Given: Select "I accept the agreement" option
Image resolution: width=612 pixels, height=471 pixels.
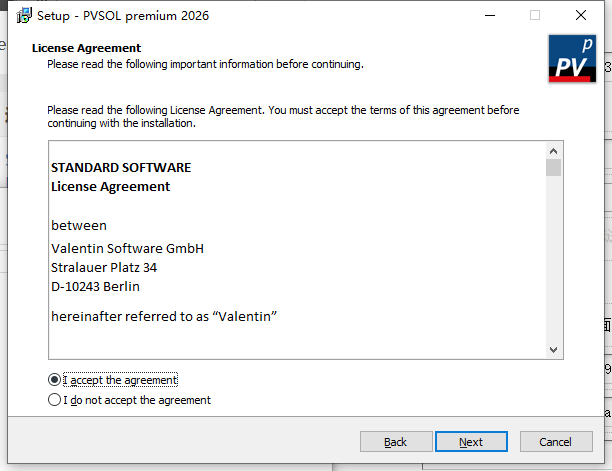Looking at the screenshot, I should (x=54, y=380).
